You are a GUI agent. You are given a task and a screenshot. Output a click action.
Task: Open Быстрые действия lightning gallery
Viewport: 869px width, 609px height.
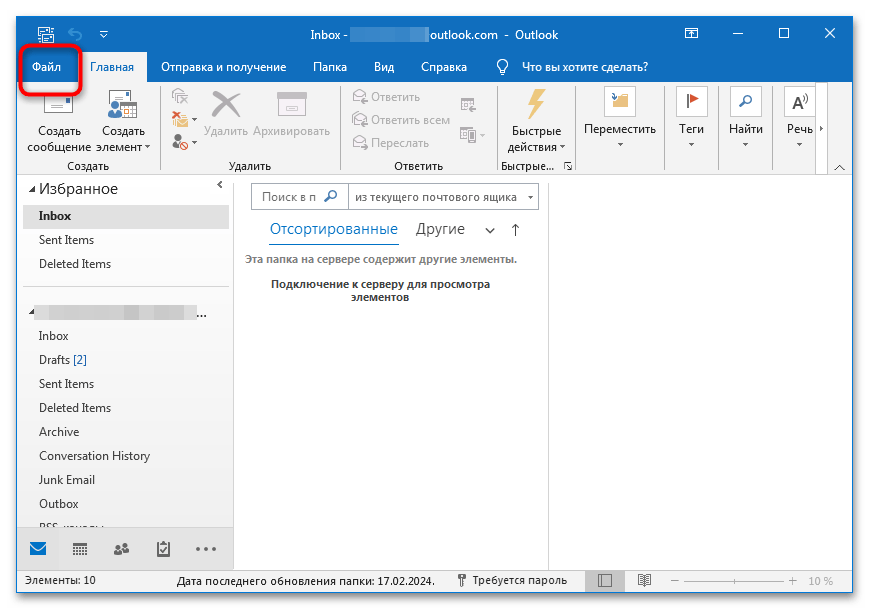coord(536,121)
